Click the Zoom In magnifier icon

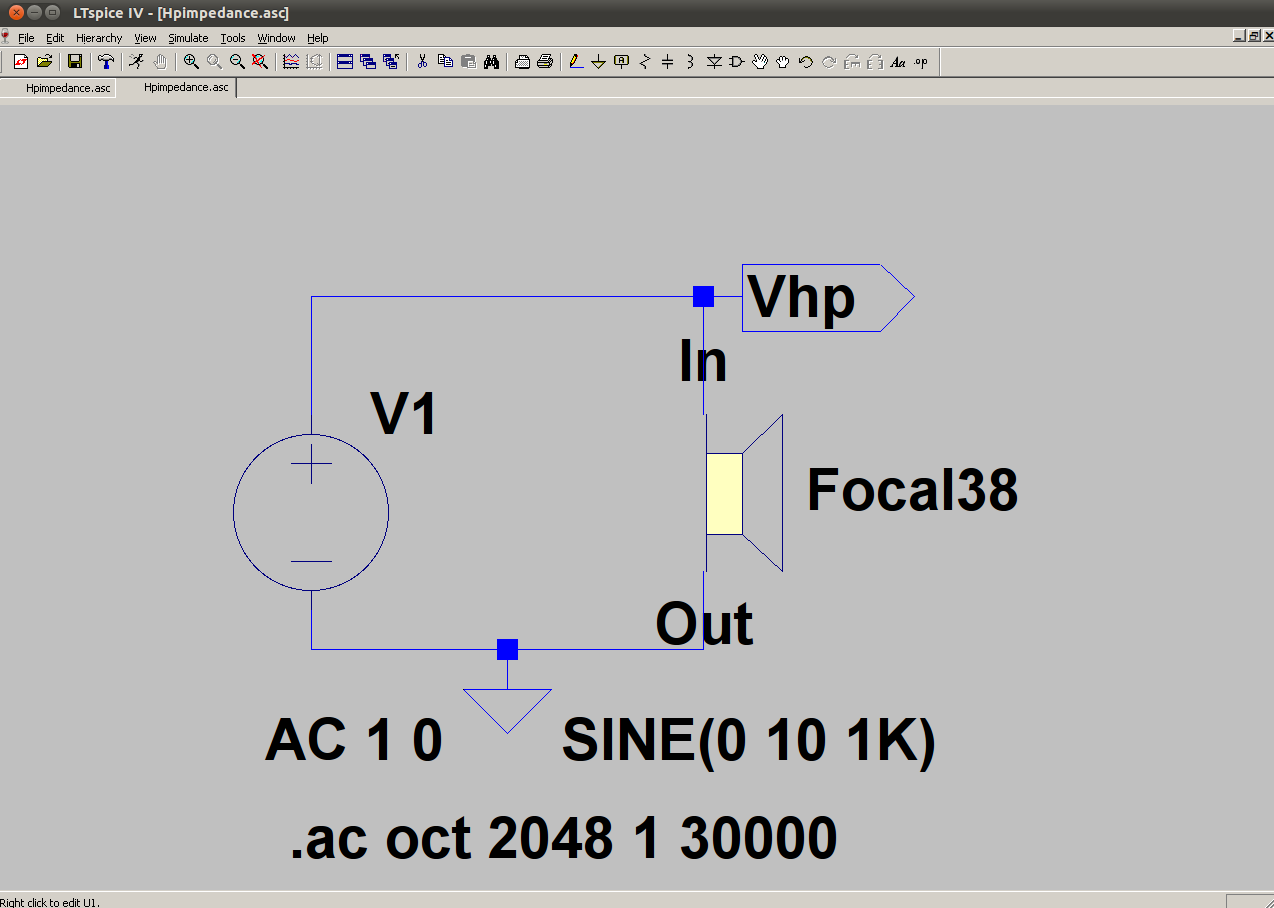point(191,62)
